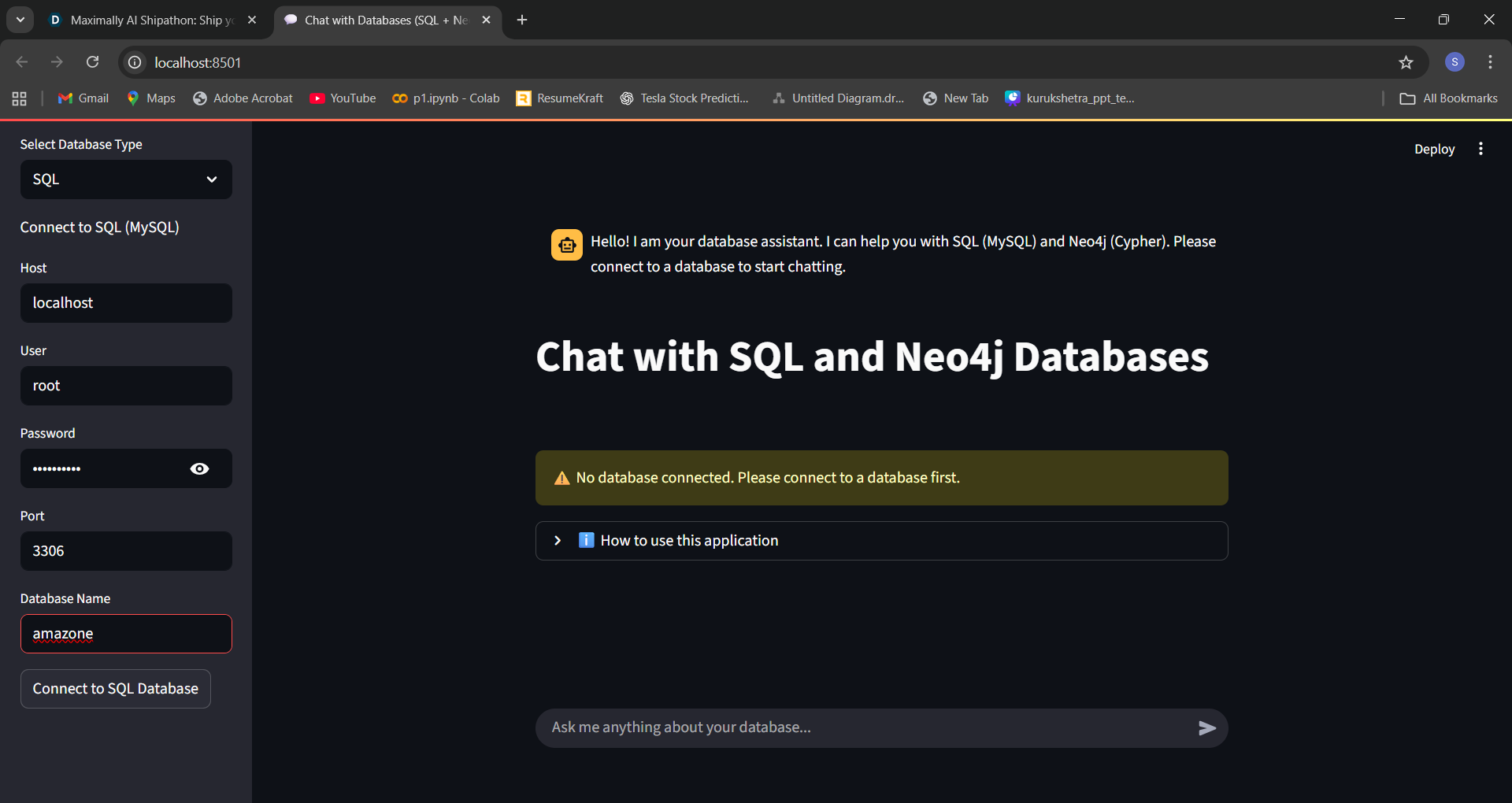Open the All Bookmarks folder
1512x803 pixels.
tap(1449, 98)
